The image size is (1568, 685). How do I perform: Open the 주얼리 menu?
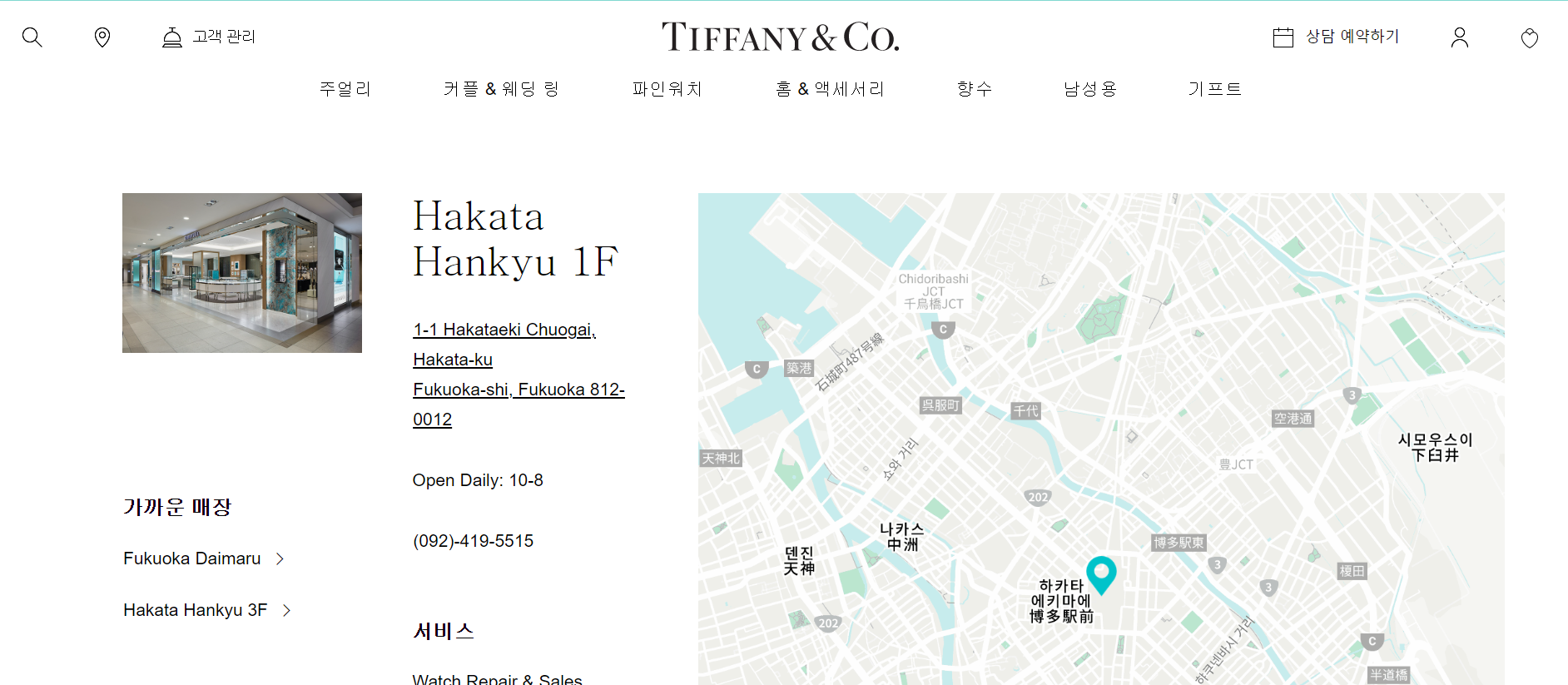point(345,88)
